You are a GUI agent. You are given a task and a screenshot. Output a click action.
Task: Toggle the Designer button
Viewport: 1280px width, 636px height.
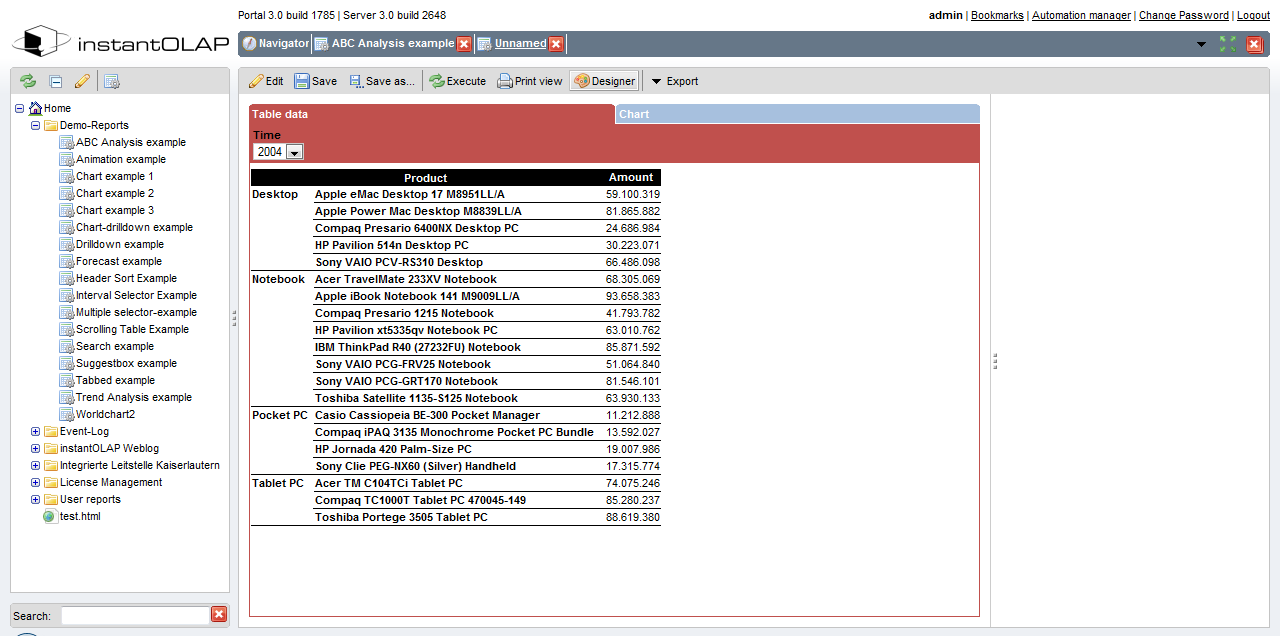(604, 81)
